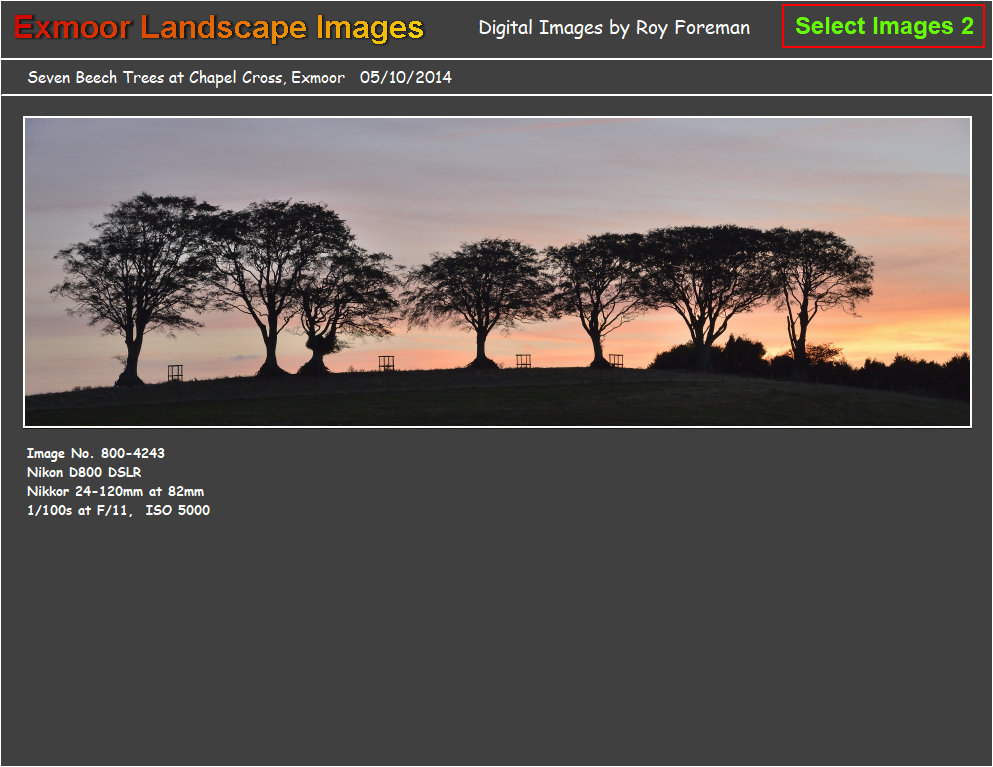Click the gray caption bar above the photo
993x767 pixels.
coord(700,77)
